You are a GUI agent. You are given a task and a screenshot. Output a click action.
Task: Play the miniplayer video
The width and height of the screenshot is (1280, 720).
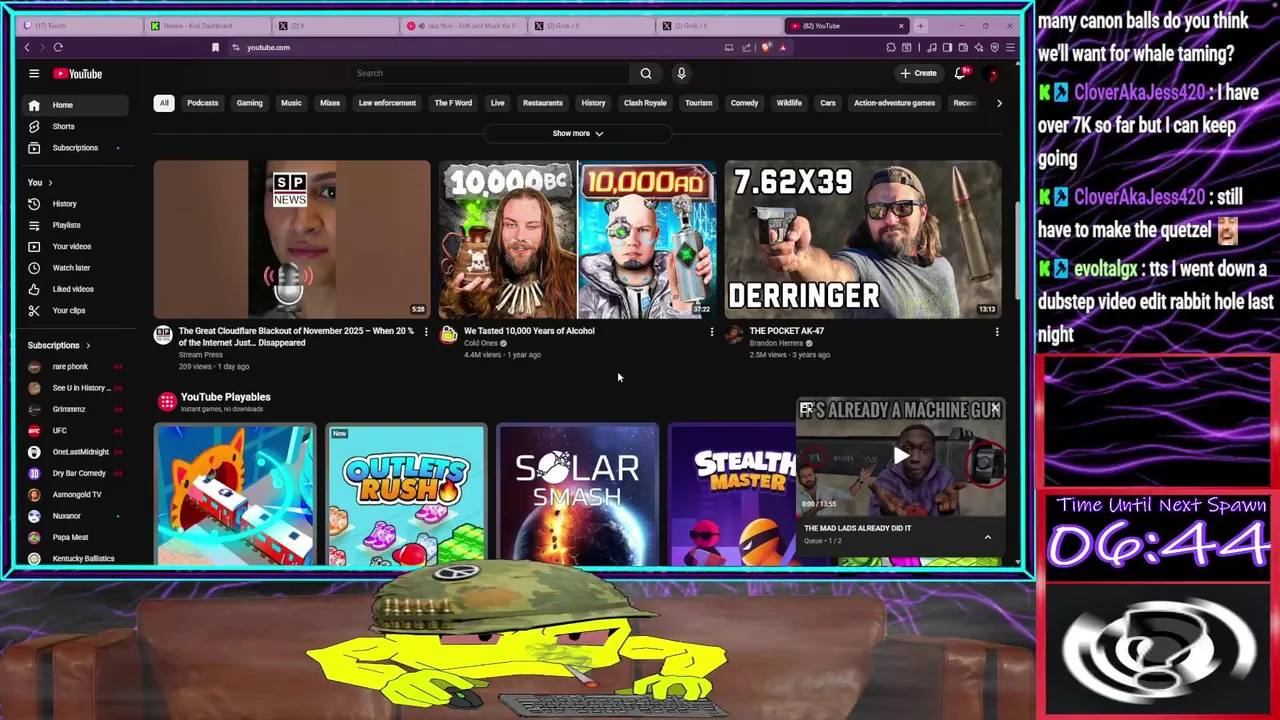click(901, 456)
